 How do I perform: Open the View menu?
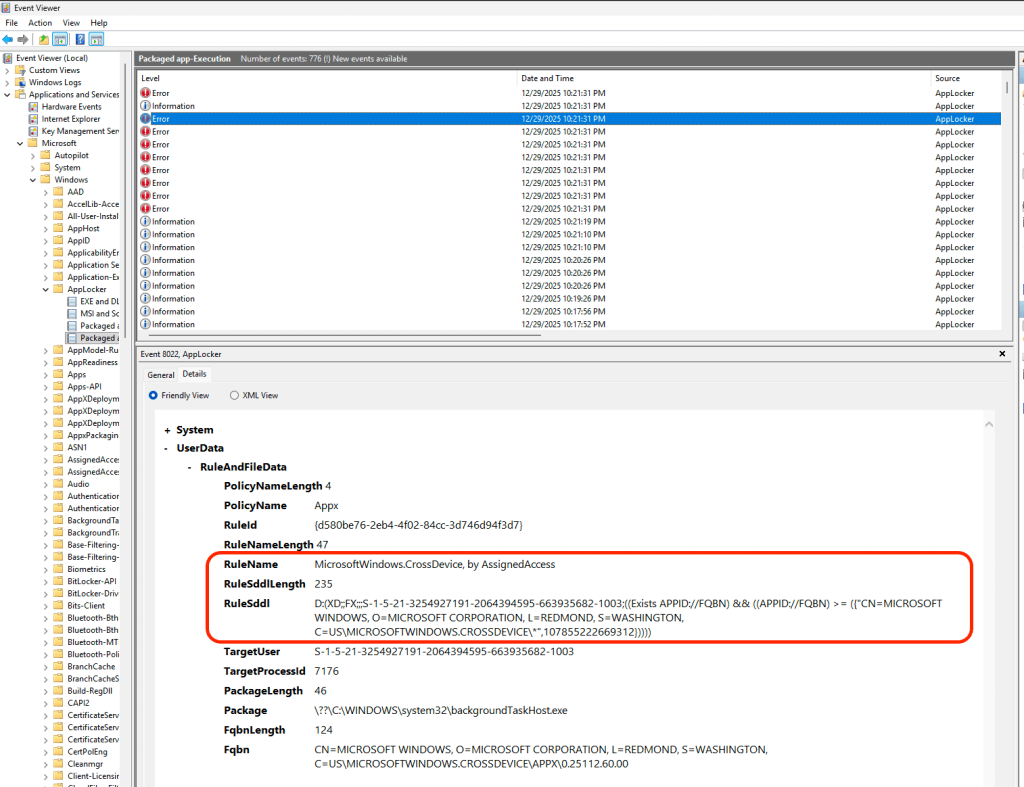71,22
